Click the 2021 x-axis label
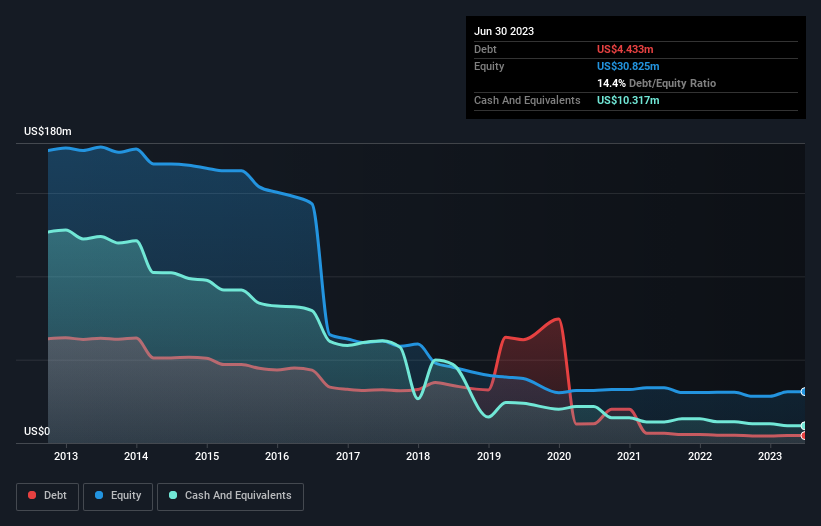821x526 pixels. (629, 456)
